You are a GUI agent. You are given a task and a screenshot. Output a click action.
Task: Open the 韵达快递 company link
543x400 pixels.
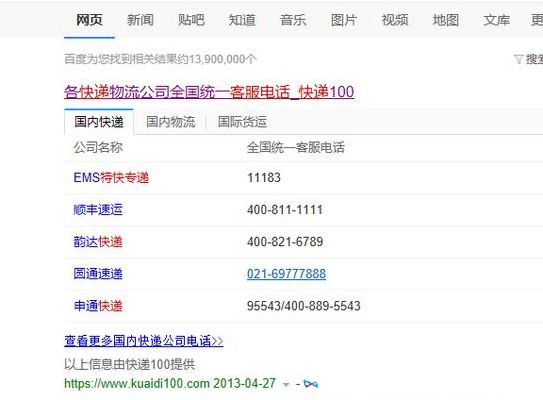pos(98,242)
